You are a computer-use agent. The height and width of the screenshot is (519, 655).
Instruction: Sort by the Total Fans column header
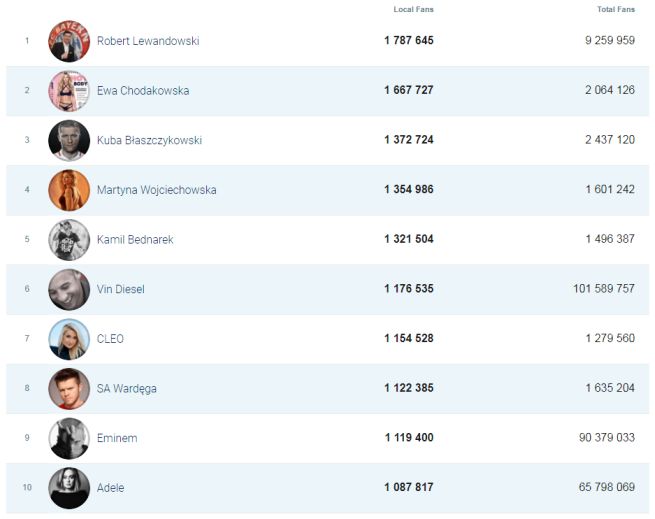pyautogui.click(x=615, y=9)
